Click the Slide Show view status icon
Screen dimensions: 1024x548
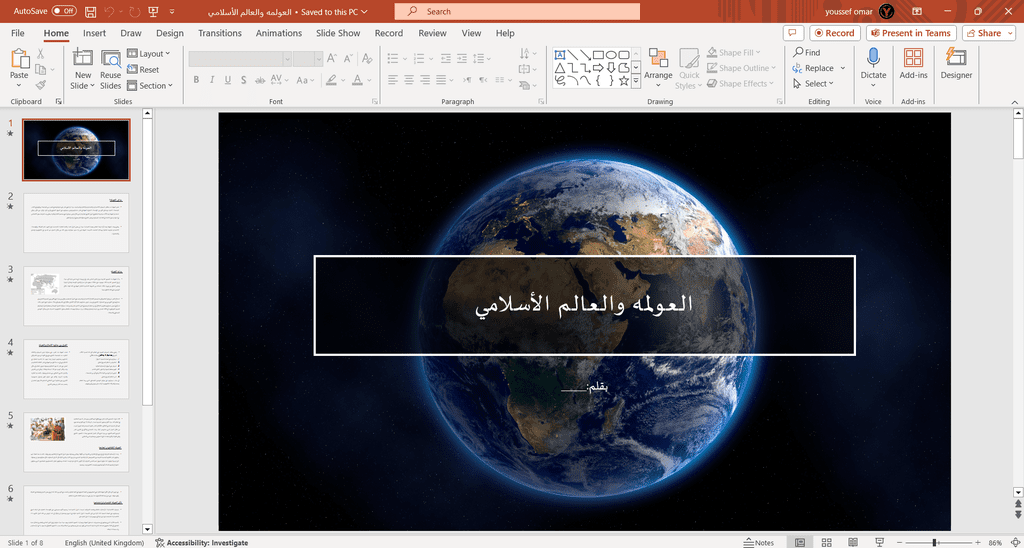click(x=879, y=543)
